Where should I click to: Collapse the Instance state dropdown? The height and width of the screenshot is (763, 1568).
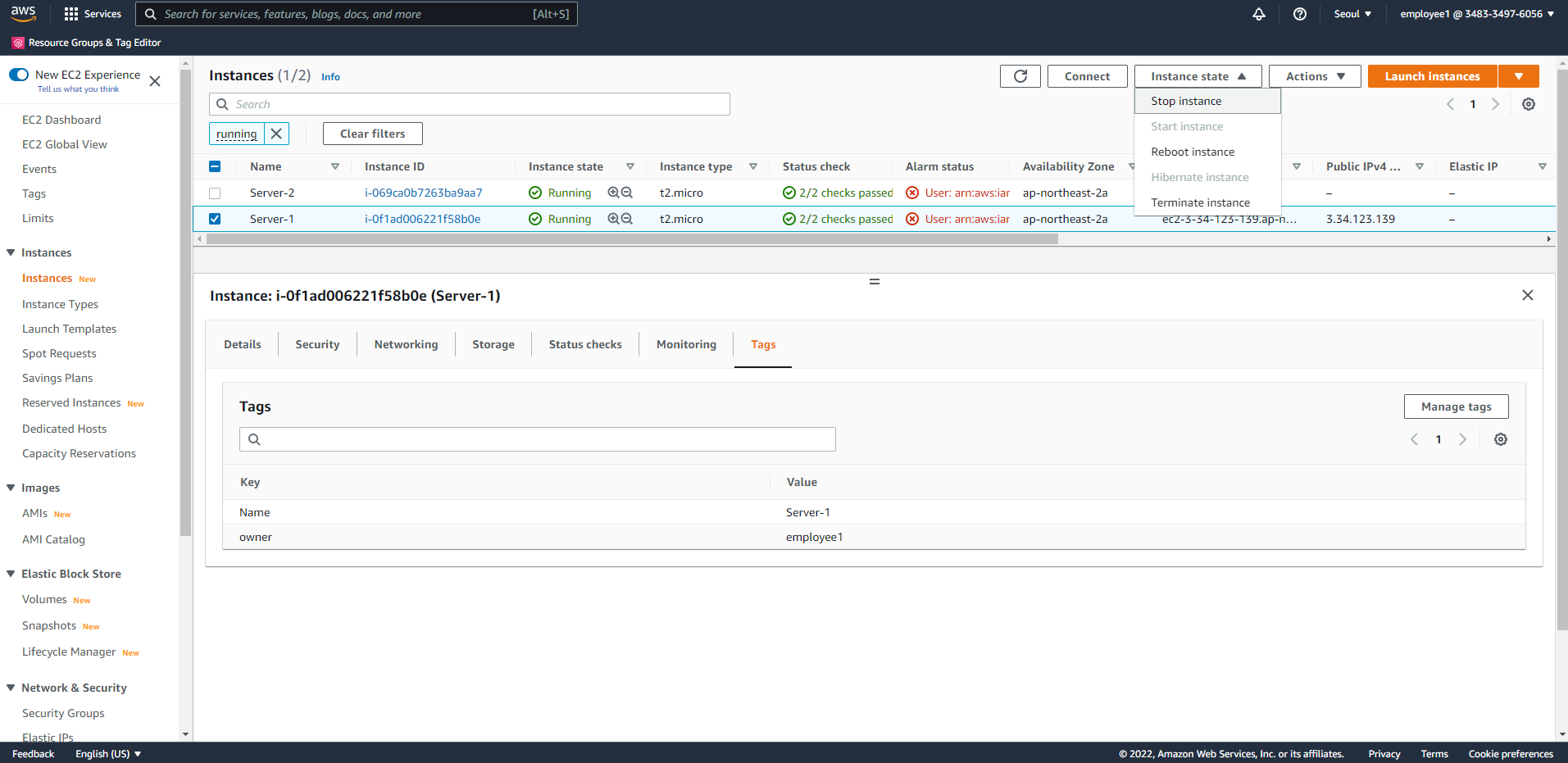[1198, 76]
